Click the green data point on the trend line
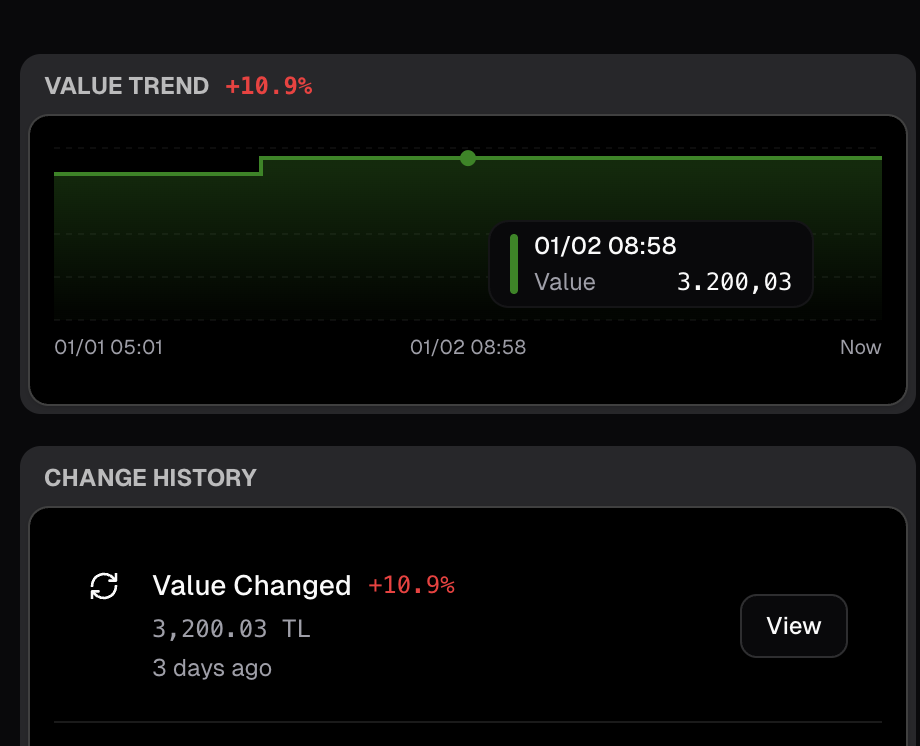The width and height of the screenshot is (920, 746). click(x=467, y=158)
